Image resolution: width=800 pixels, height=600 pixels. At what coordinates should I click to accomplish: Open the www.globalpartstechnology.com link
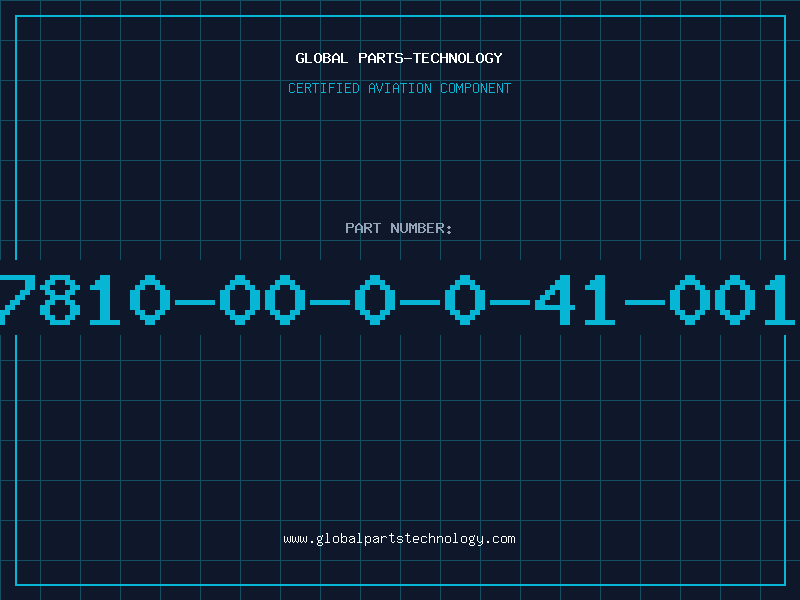point(399,539)
